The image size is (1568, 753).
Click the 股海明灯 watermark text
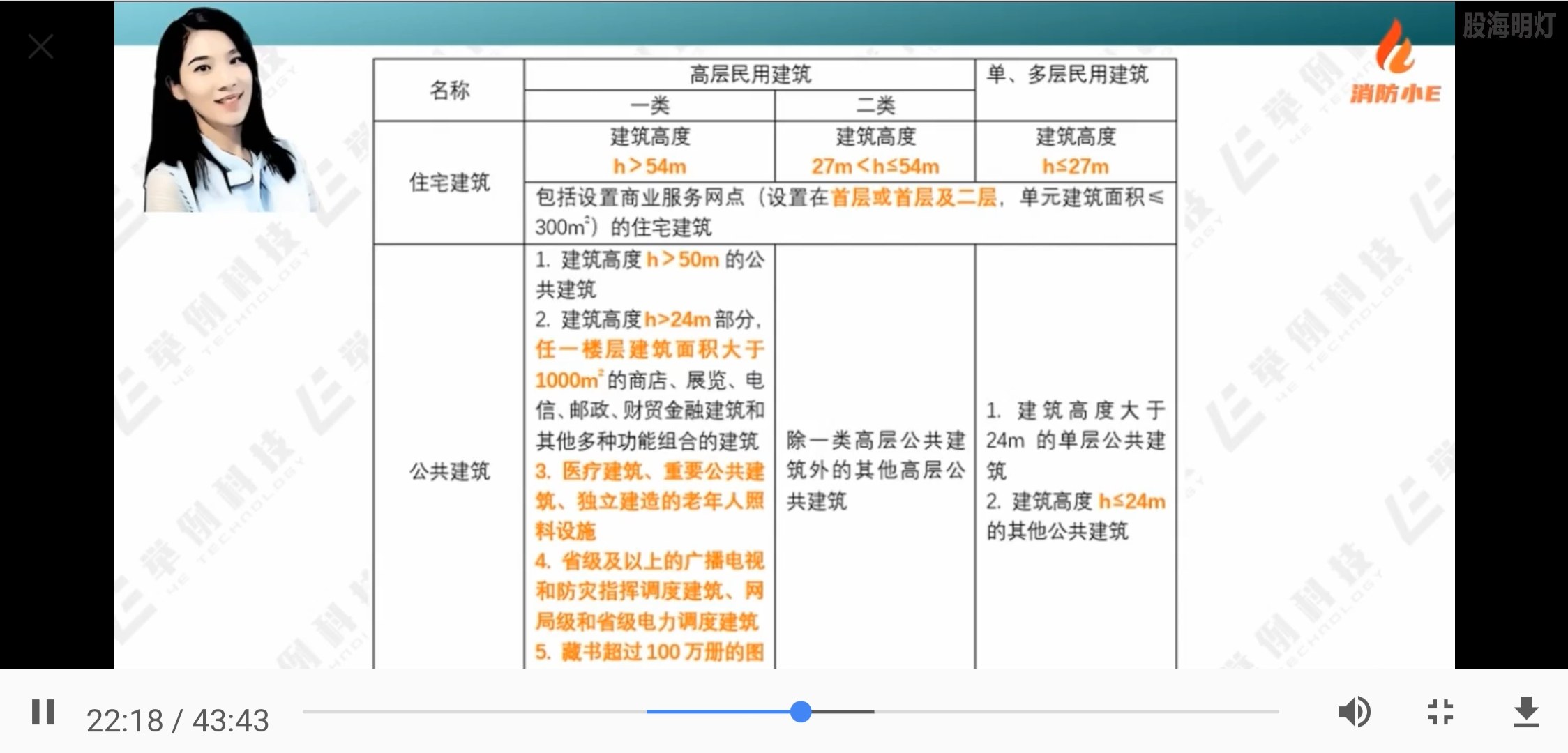(x=1509, y=26)
